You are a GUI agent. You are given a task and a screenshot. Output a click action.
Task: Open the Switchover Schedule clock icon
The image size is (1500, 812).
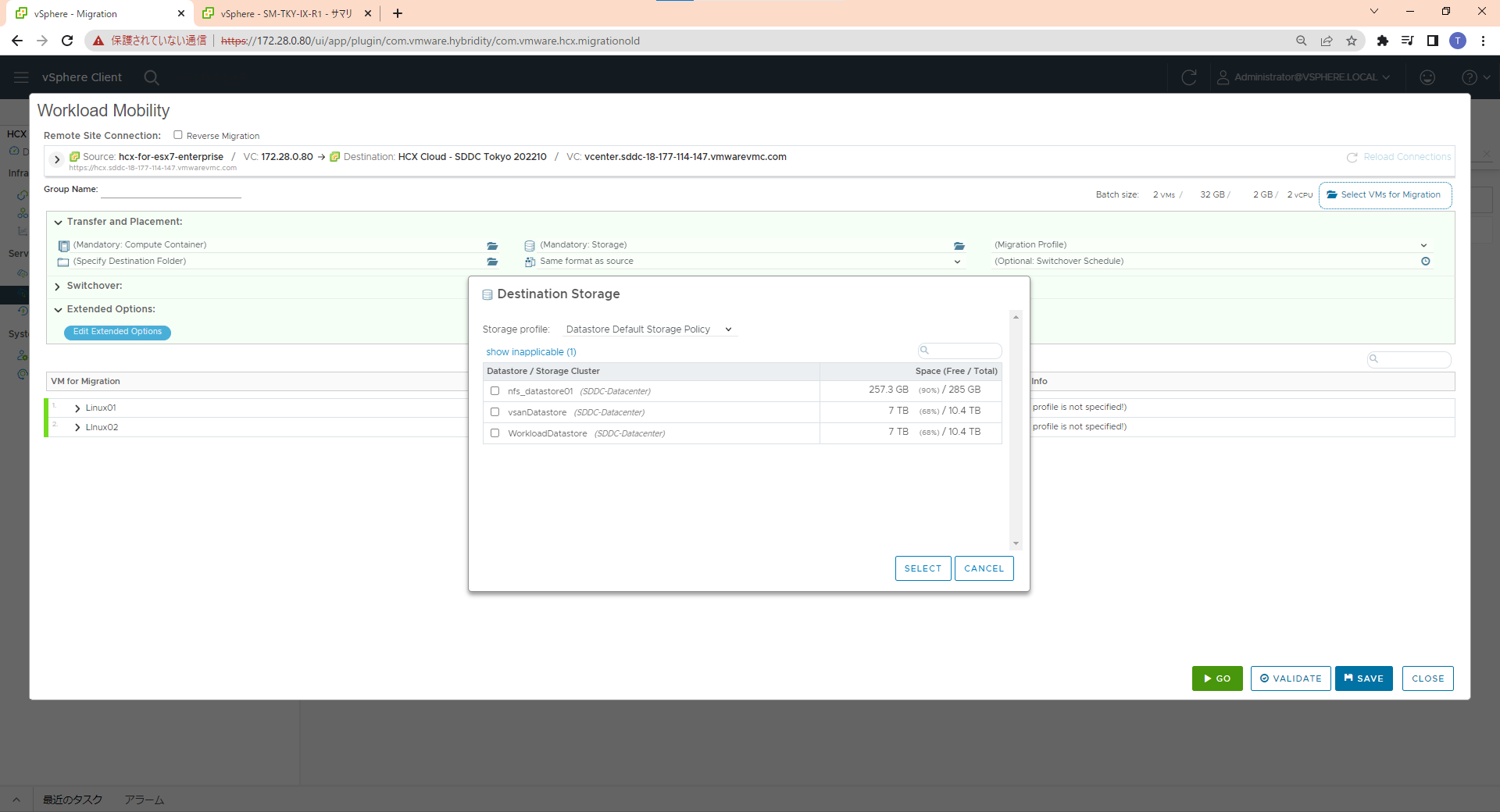pyautogui.click(x=1426, y=262)
